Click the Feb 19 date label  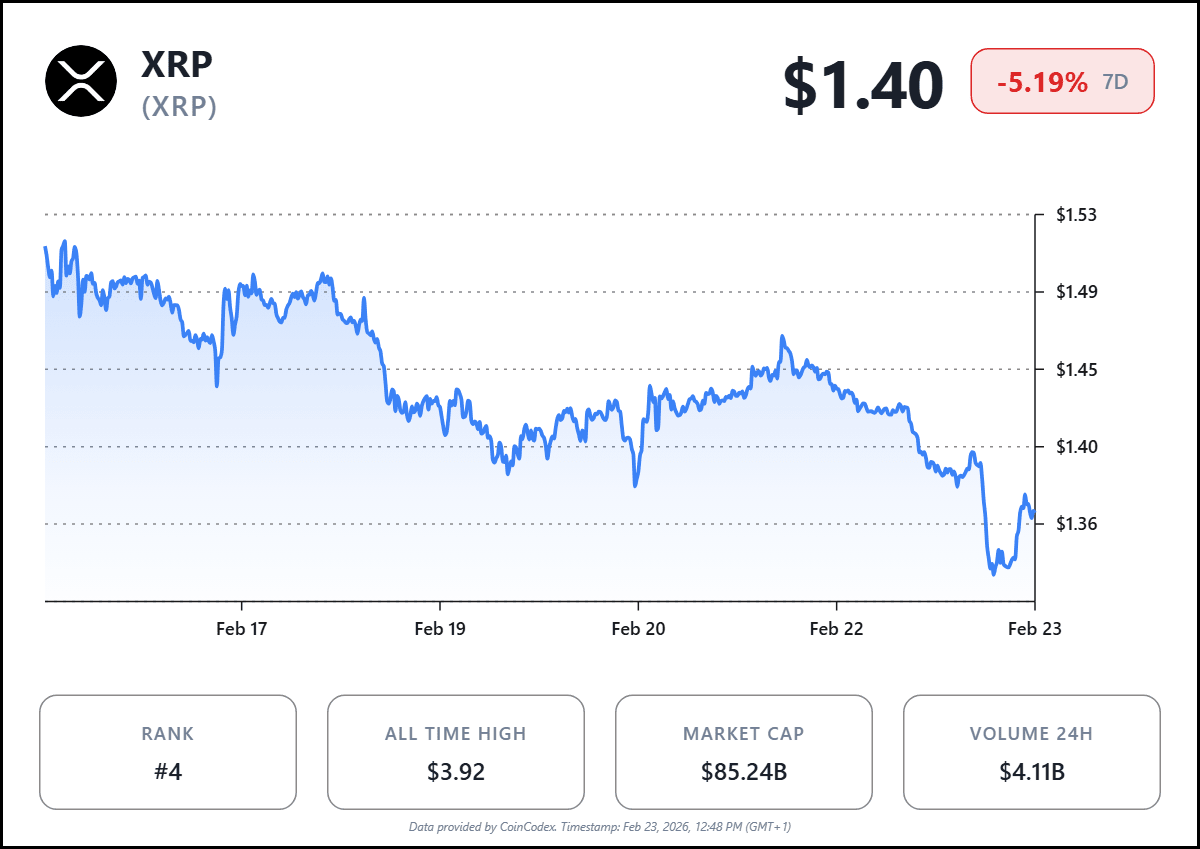click(441, 629)
